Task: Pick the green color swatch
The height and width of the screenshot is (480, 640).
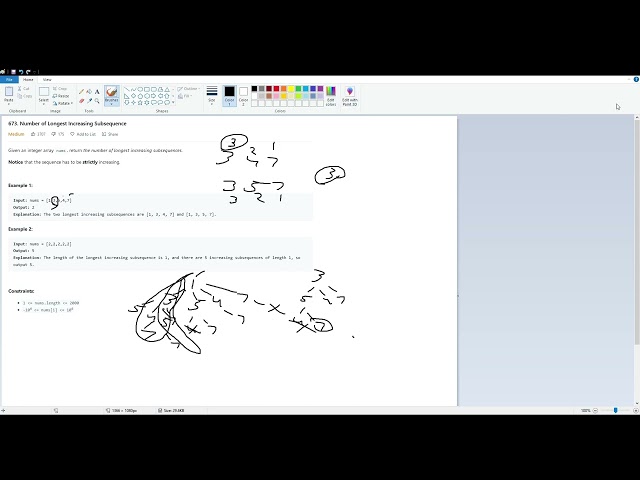Action: (298, 89)
